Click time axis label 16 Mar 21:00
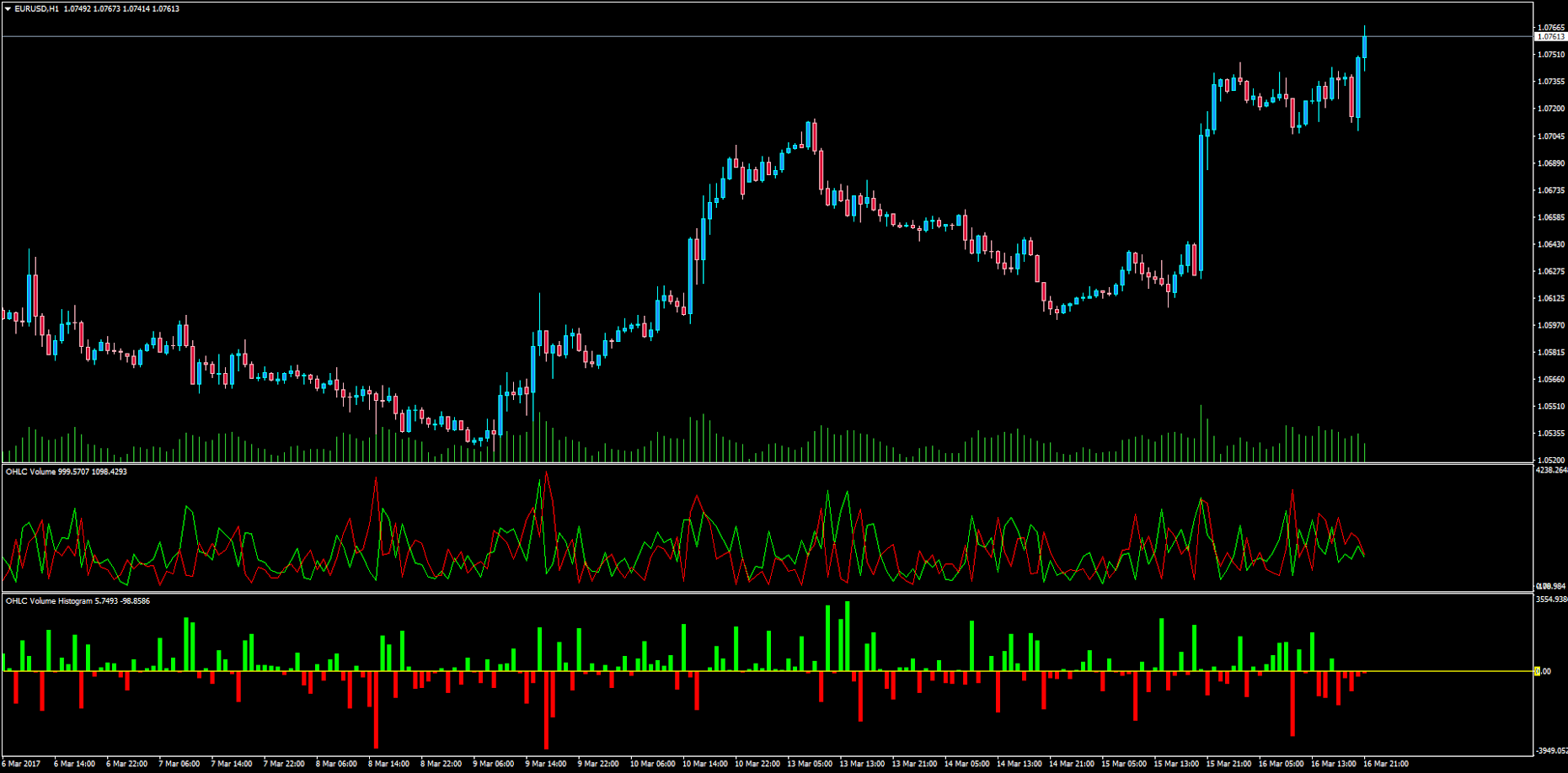This screenshot has width=1568, height=773. point(1386,764)
